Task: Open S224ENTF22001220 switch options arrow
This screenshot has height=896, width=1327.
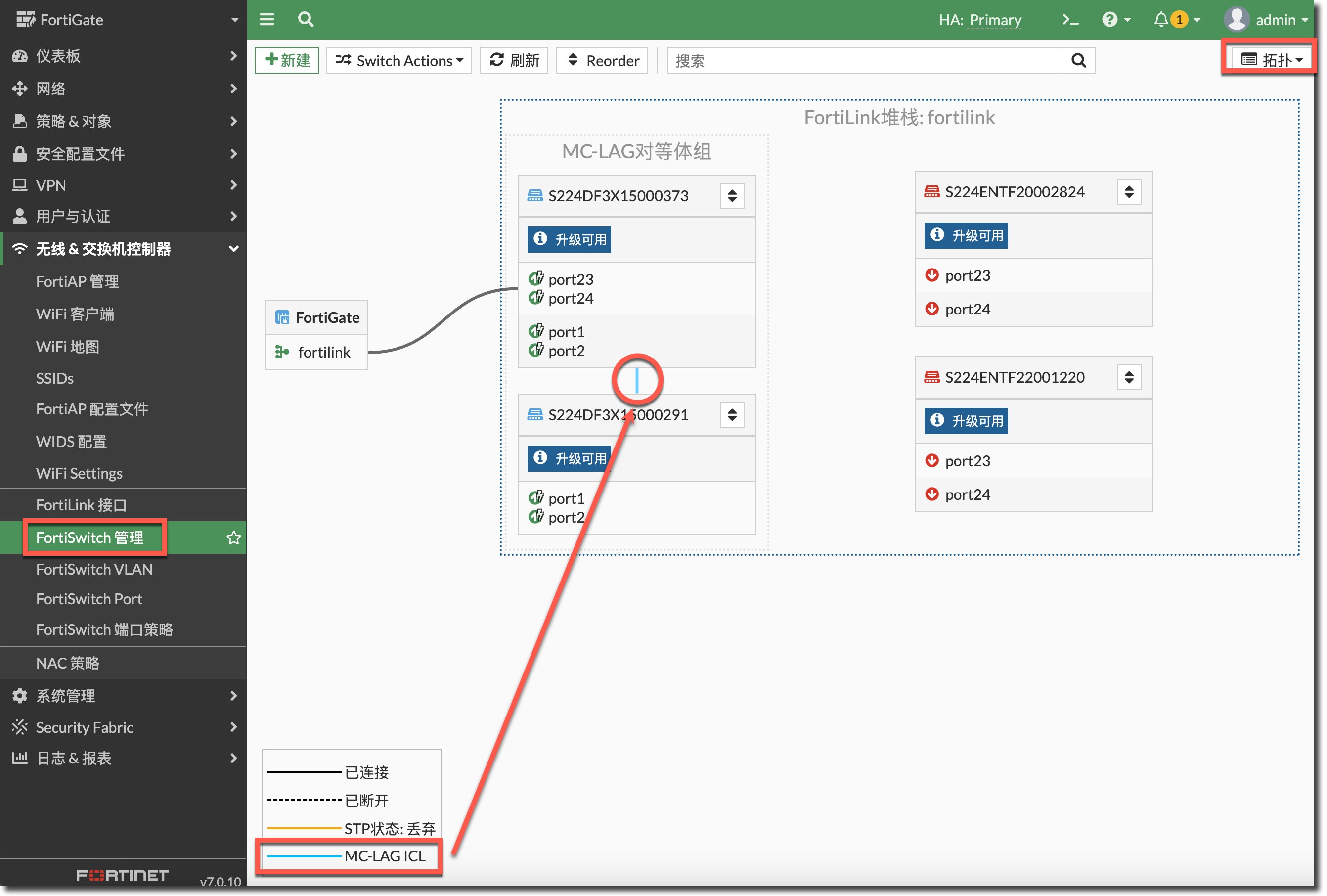Action: (1128, 377)
